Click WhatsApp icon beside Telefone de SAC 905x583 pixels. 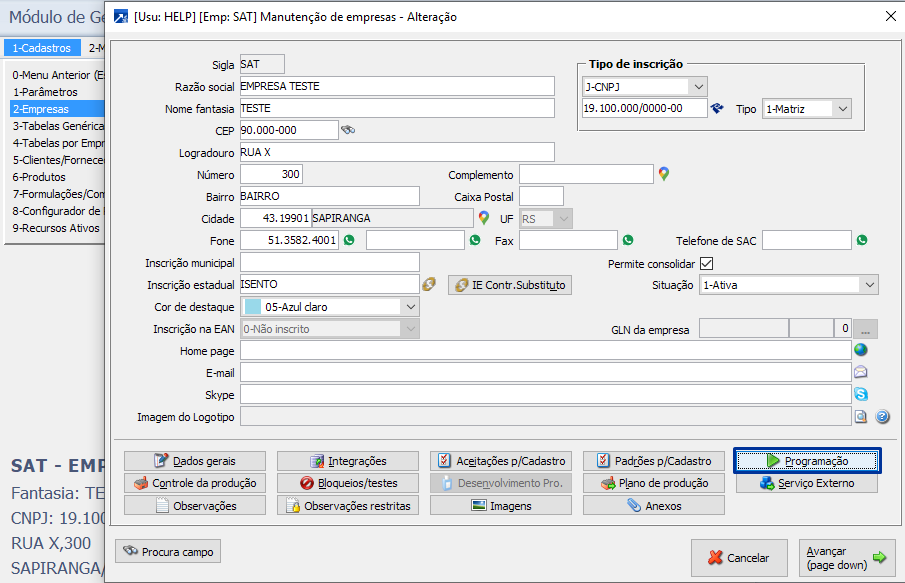click(x=862, y=240)
